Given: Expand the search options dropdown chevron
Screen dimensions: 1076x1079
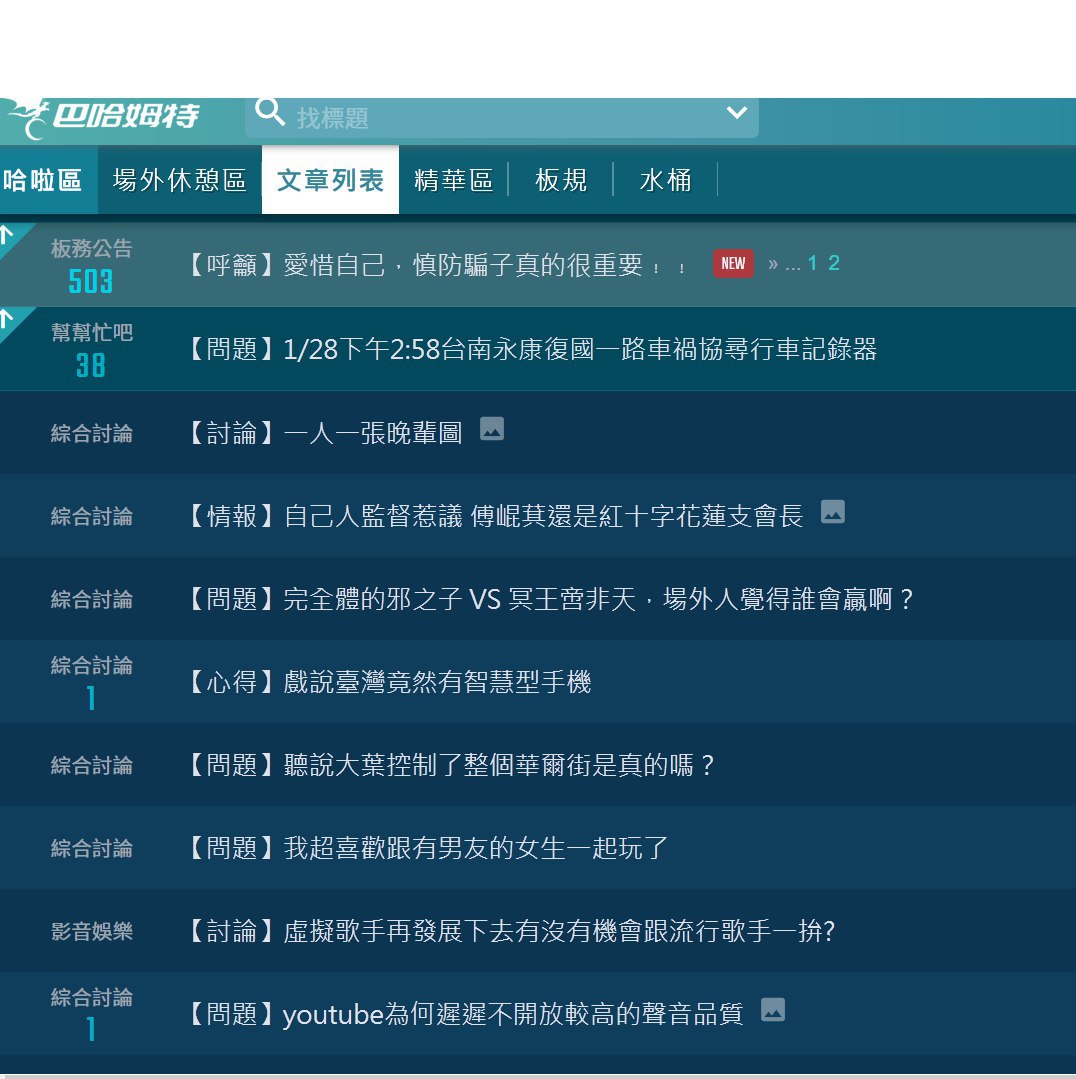Looking at the screenshot, I should pos(737,112).
